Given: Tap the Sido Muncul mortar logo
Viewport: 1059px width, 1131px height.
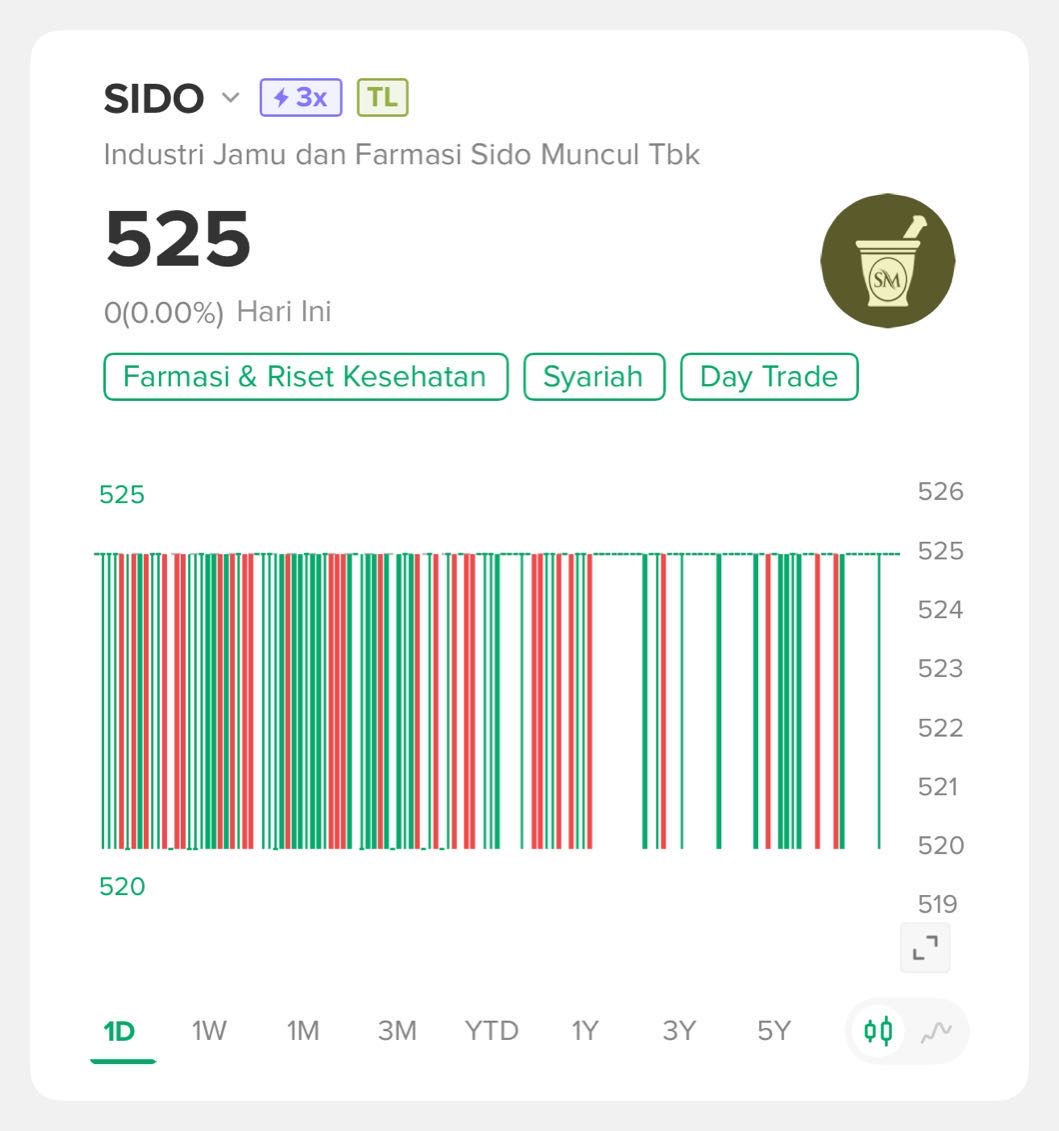Looking at the screenshot, I should coord(887,261).
